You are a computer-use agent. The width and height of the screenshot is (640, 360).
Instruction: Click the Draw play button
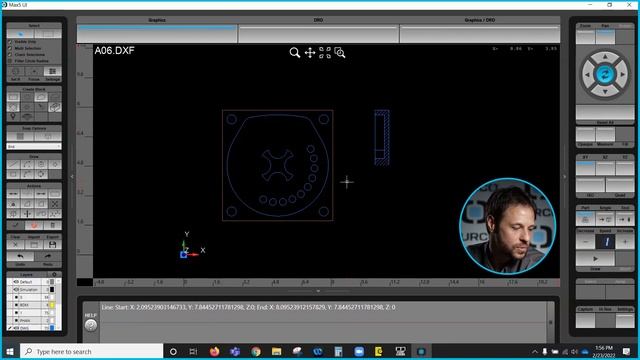pyautogui.click(x=595, y=259)
